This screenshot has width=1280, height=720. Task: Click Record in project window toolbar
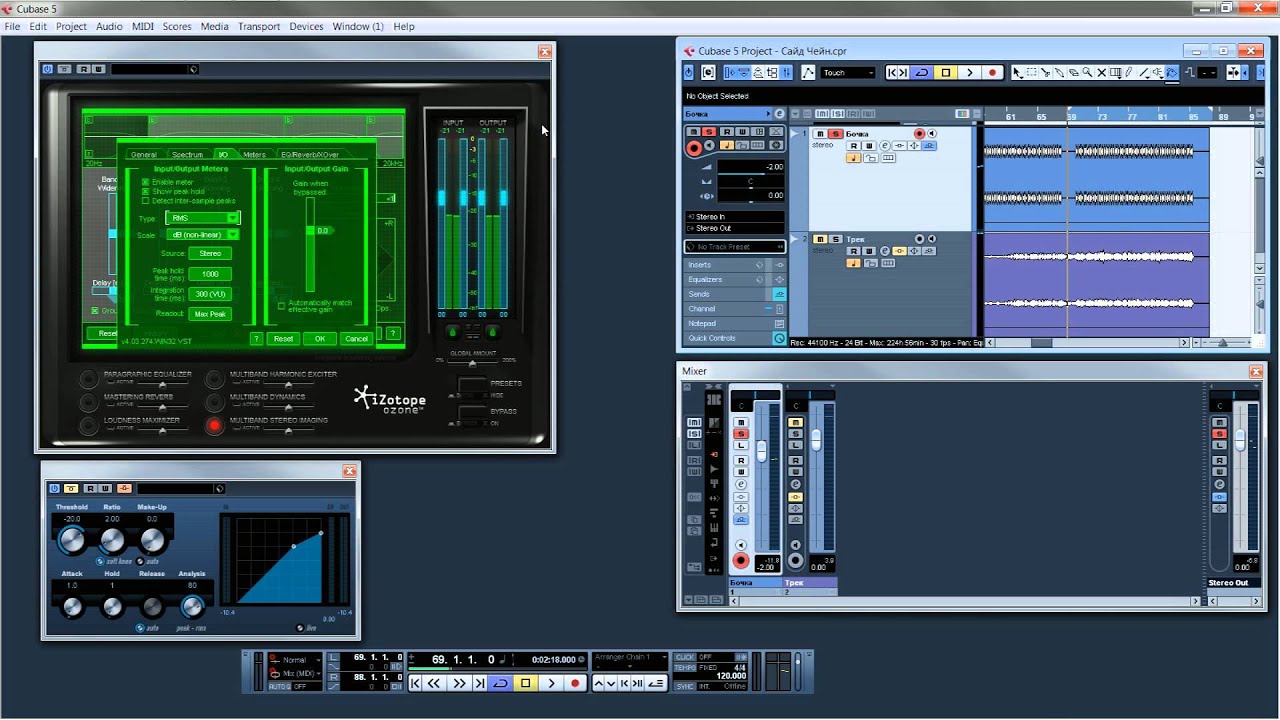tap(992, 72)
